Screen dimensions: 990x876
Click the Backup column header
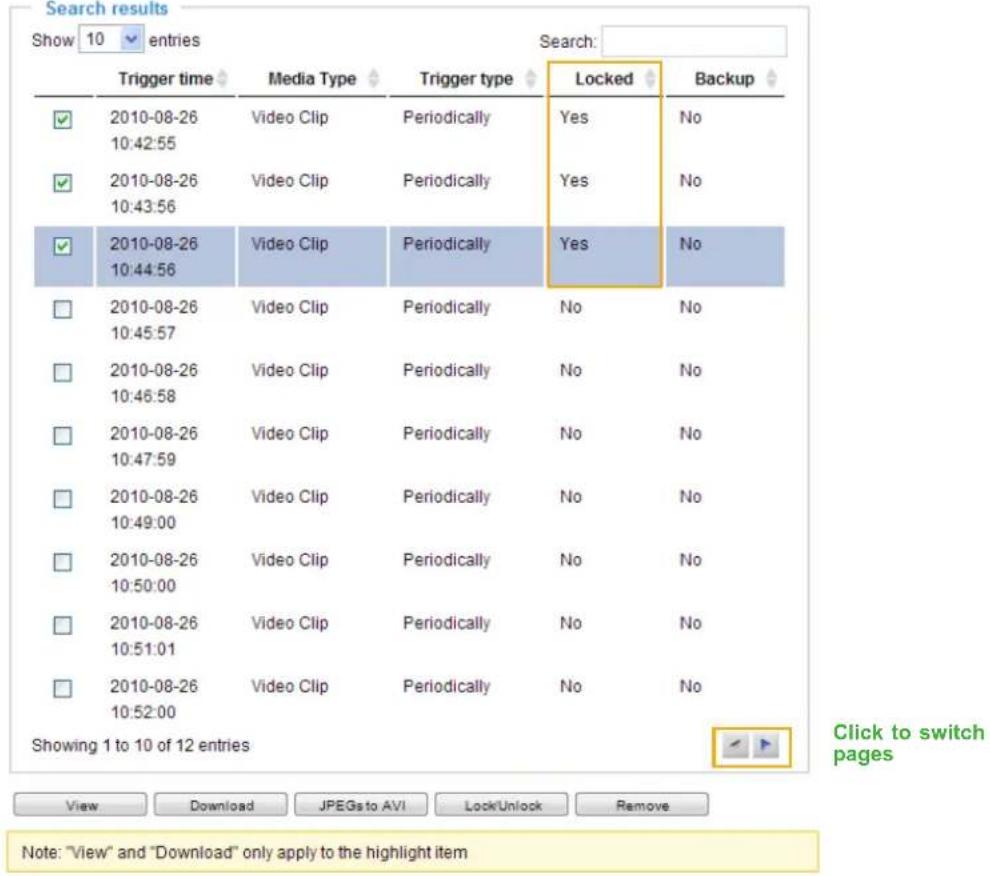[x=725, y=79]
